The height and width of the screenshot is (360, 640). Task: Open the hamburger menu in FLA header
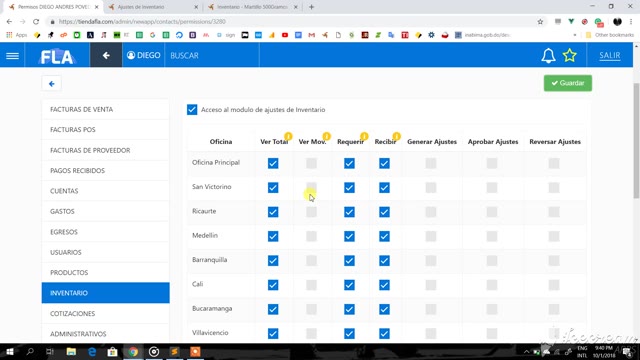[x=12, y=56]
